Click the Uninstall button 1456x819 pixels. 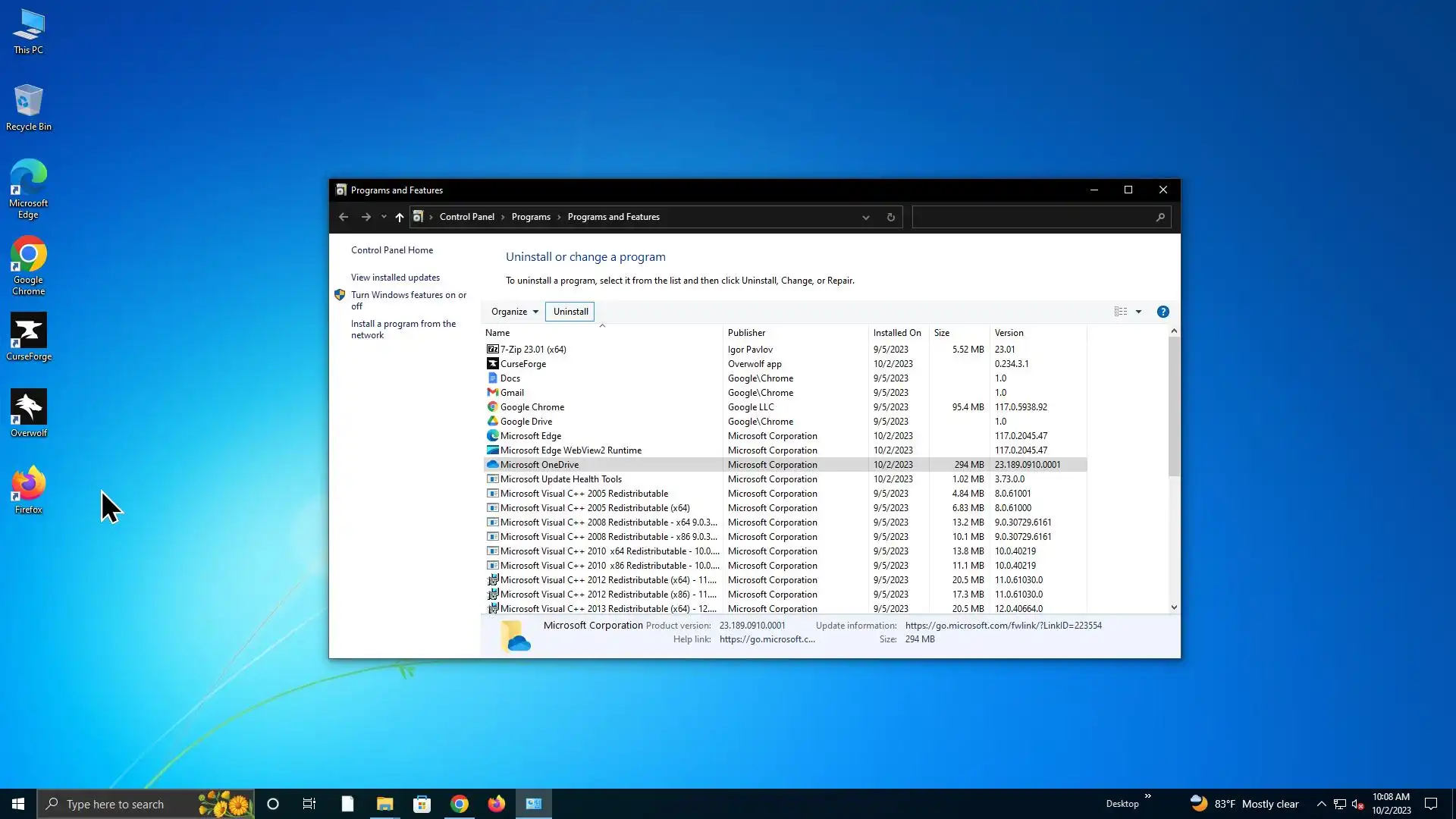pyautogui.click(x=570, y=312)
